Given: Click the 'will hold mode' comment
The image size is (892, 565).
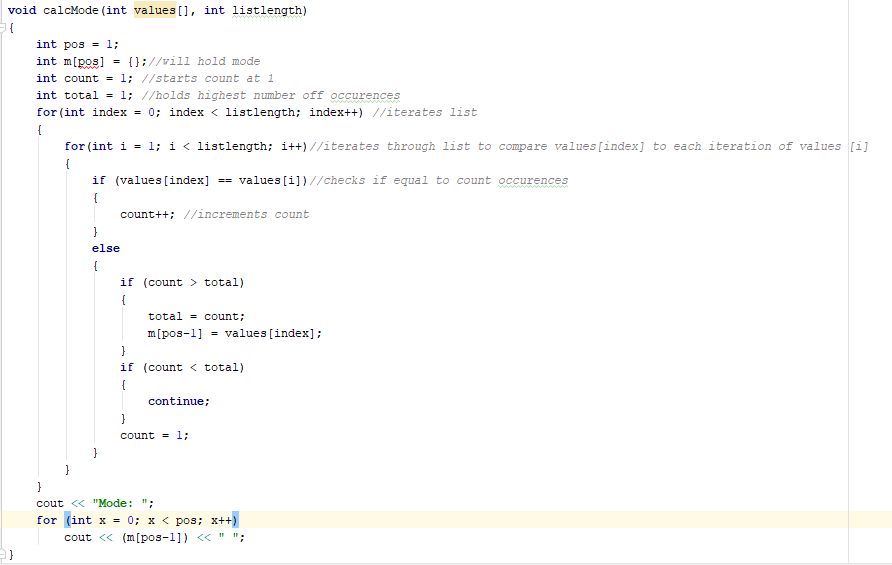Looking at the screenshot, I should pyautogui.click(x=204, y=61).
